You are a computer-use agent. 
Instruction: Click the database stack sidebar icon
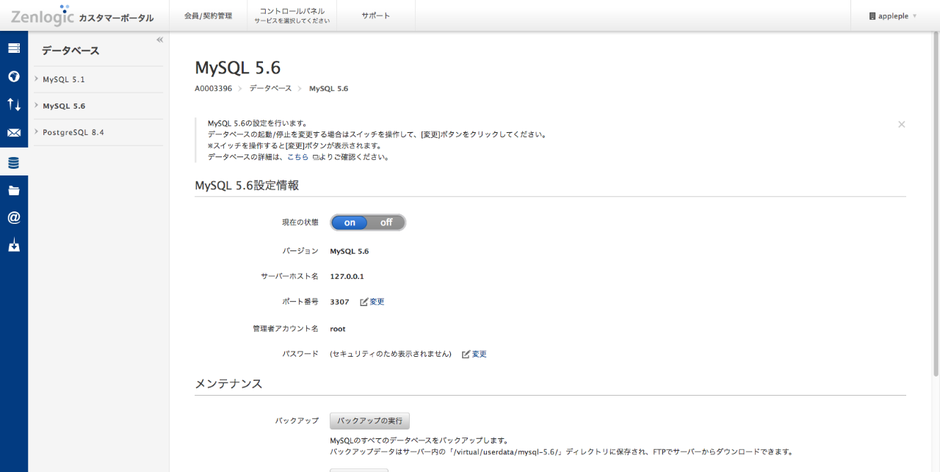pos(14,162)
